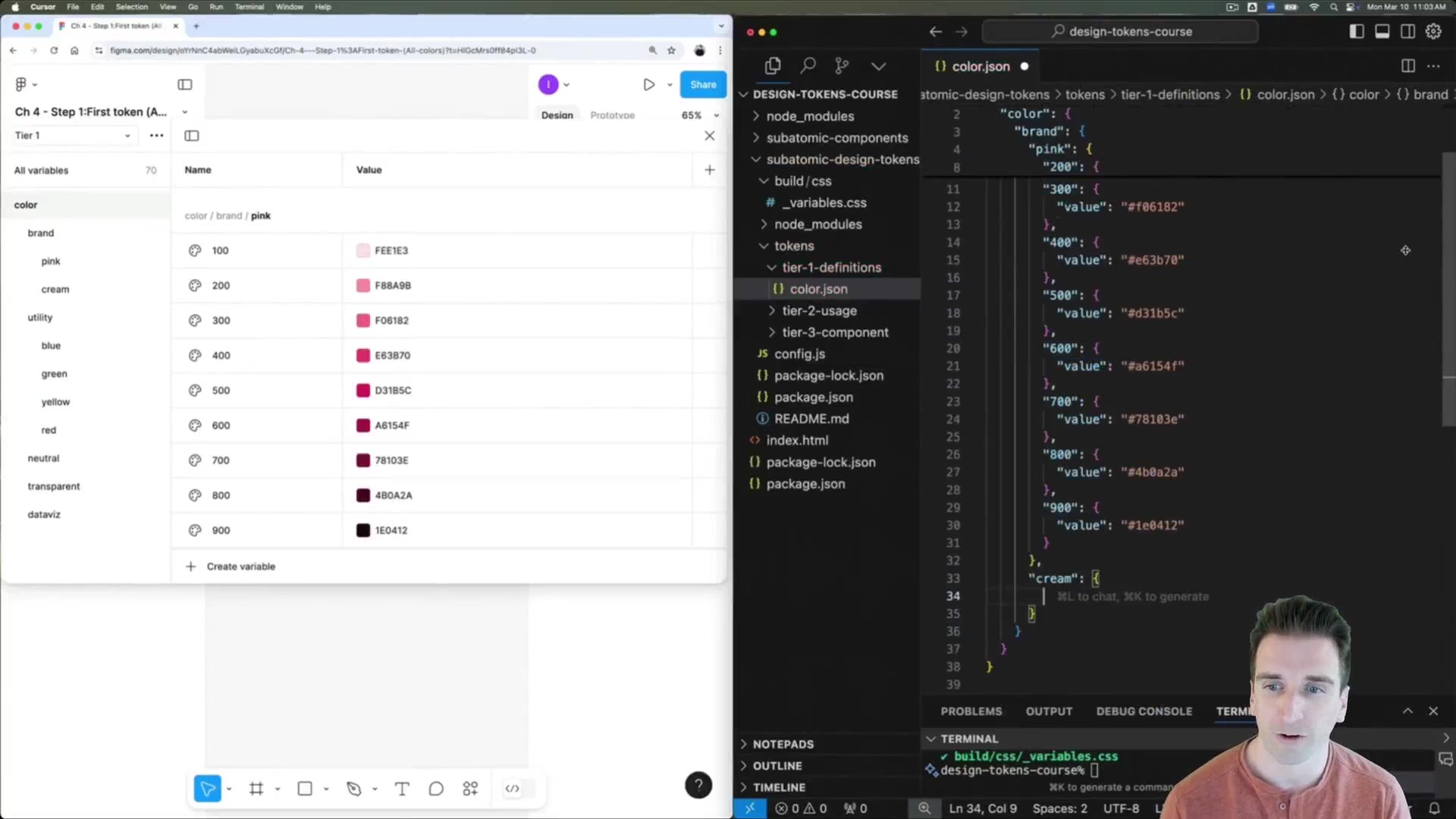Screen dimensions: 1456x819
Task: Select the blue group in sidebar
Action: (x=51, y=346)
